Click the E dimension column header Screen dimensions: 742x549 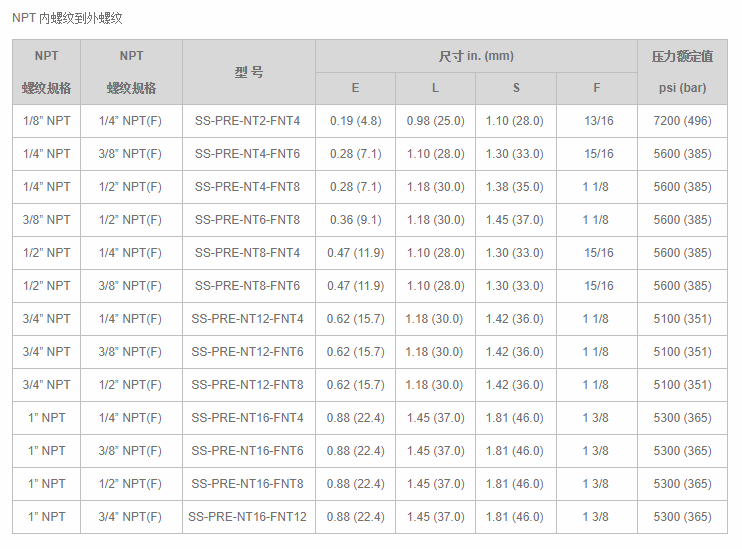coord(355,88)
